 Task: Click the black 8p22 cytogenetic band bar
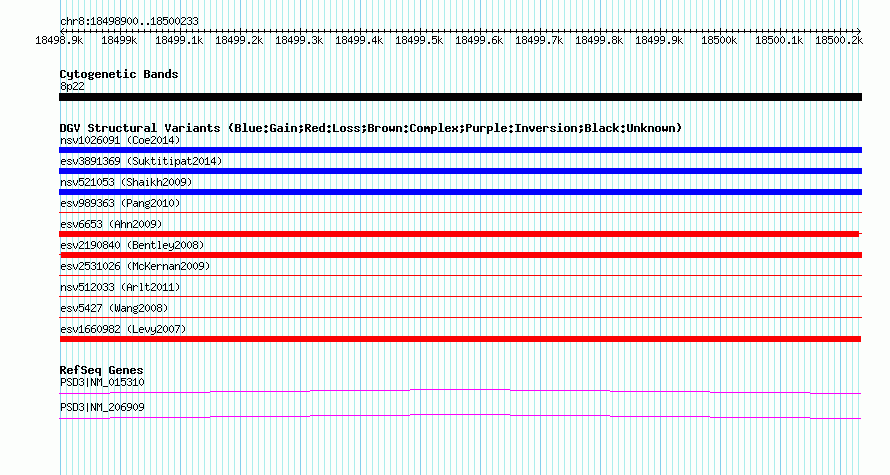pyautogui.click(x=460, y=97)
